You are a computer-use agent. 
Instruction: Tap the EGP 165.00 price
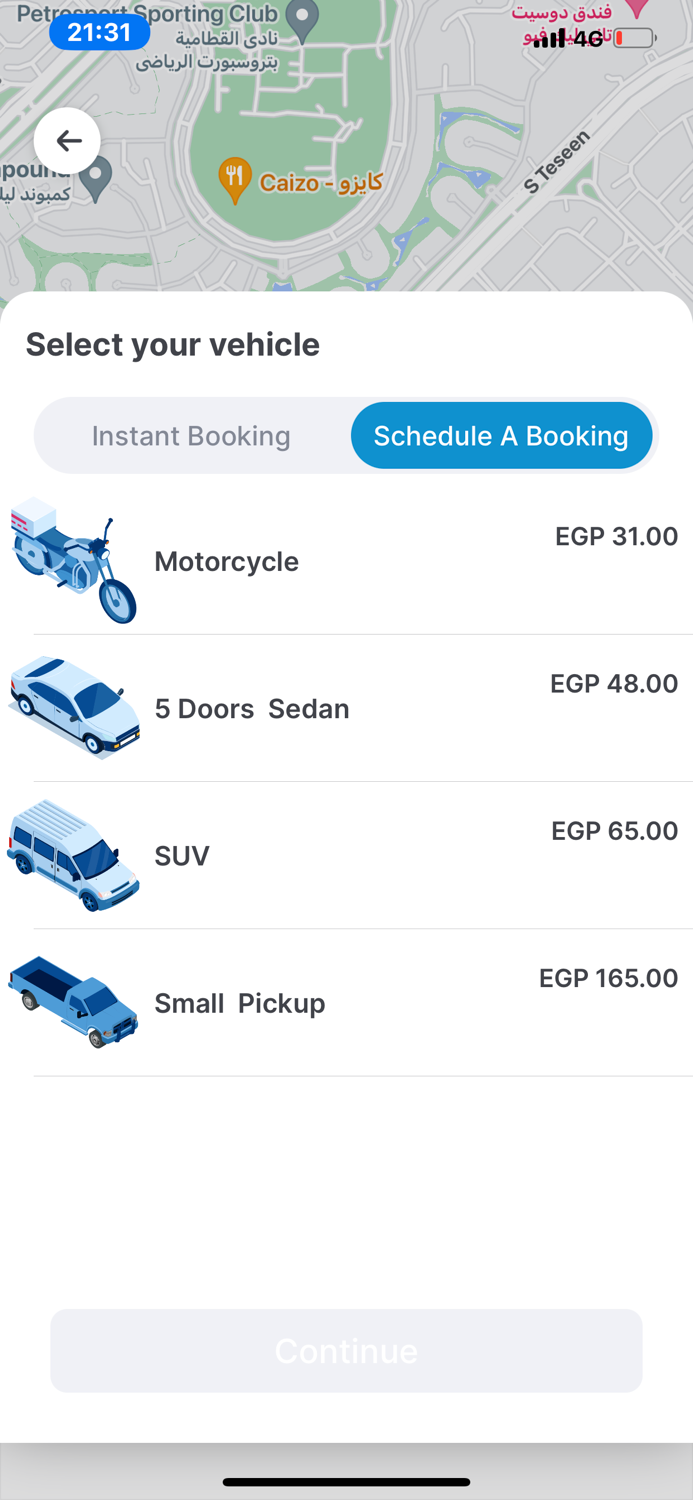pyautogui.click(x=608, y=977)
